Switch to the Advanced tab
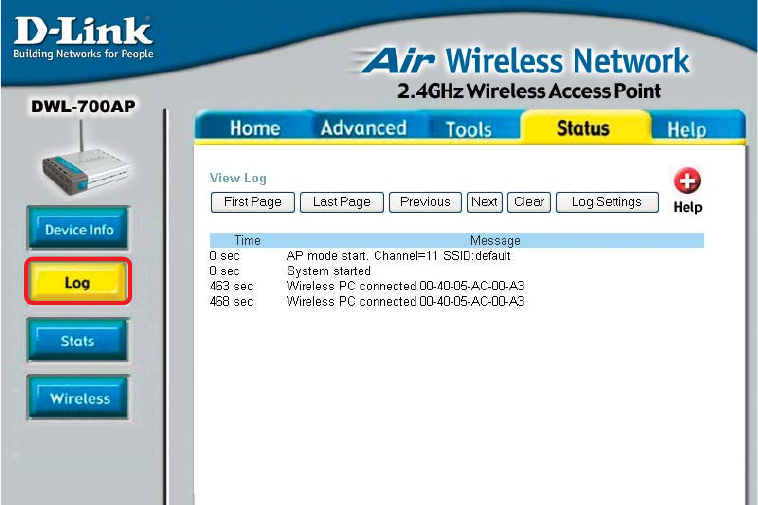 coord(364,128)
